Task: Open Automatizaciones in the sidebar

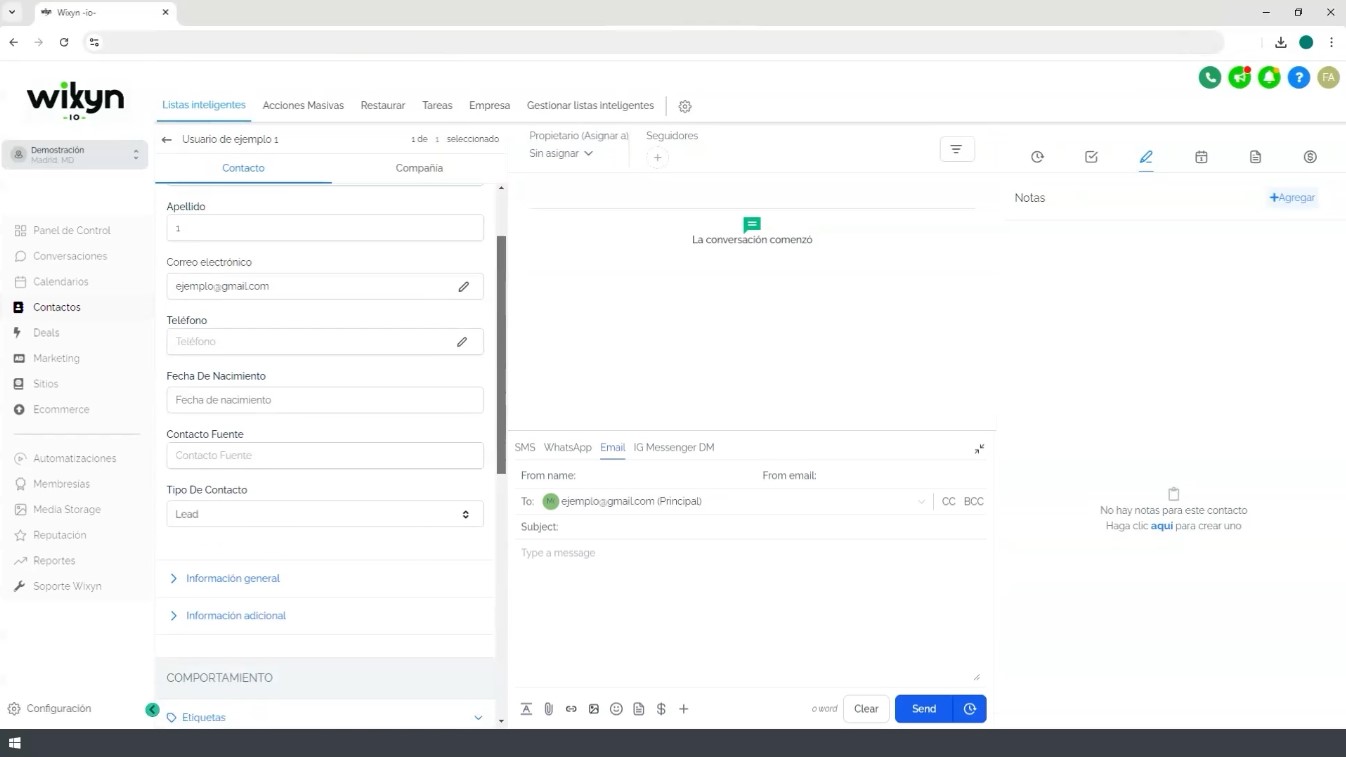Action: tap(75, 459)
